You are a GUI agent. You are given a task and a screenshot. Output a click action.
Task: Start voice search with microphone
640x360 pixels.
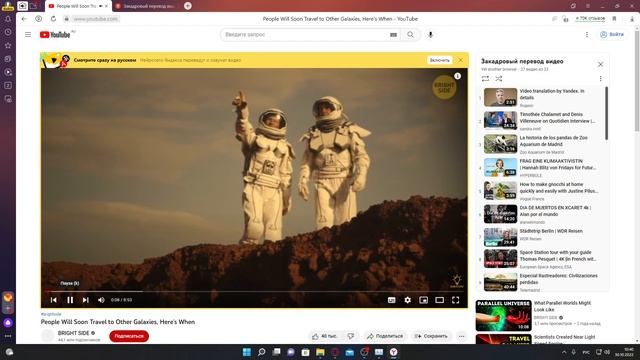point(430,35)
